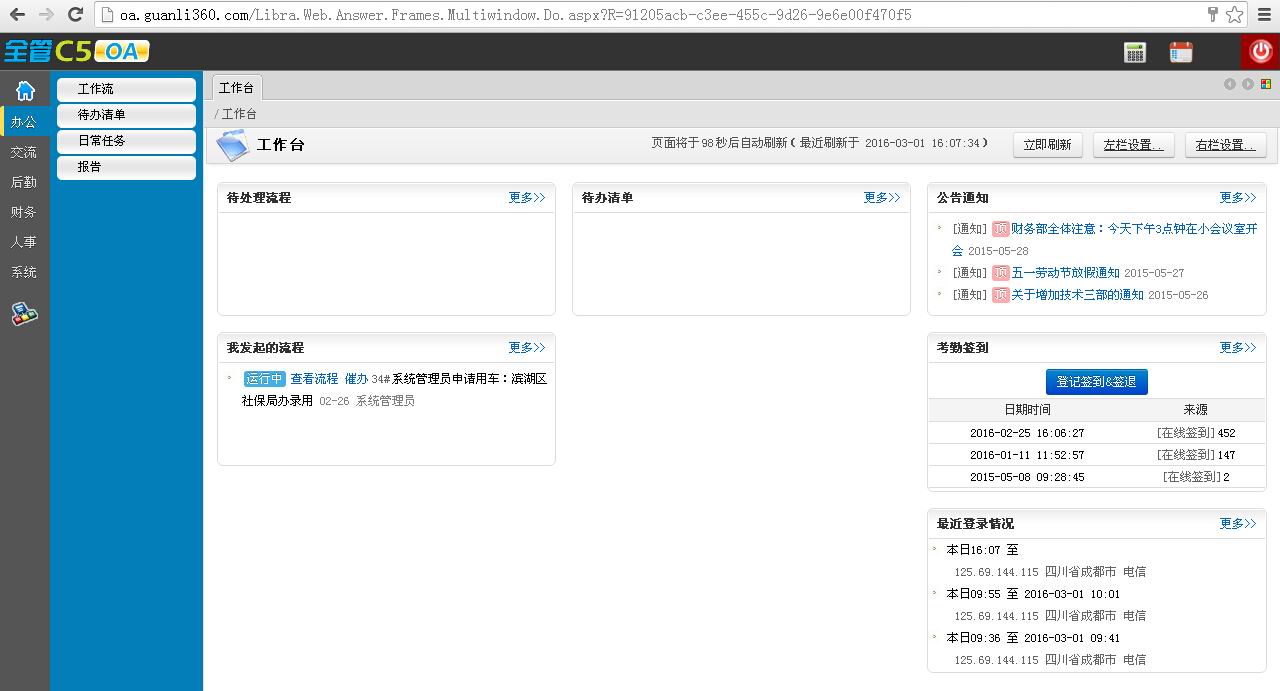Open the 报告 menu group

(x=126, y=168)
